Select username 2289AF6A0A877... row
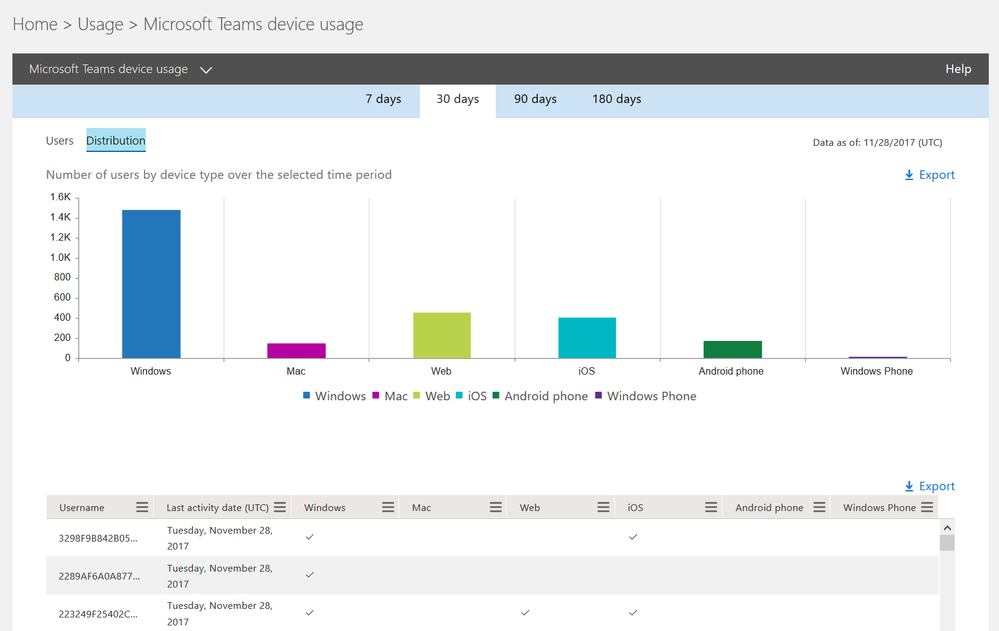This screenshot has height=631, width=999. coord(492,576)
